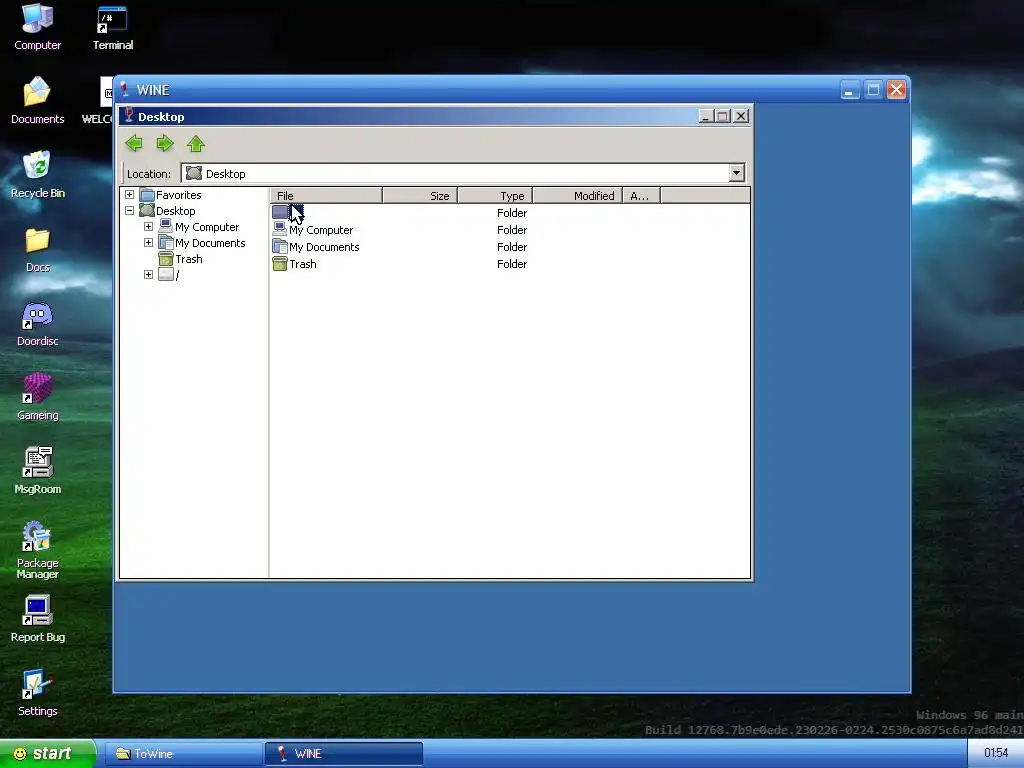Click Folder type in the Trash row
This screenshot has width=1024, height=768.
point(511,264)
